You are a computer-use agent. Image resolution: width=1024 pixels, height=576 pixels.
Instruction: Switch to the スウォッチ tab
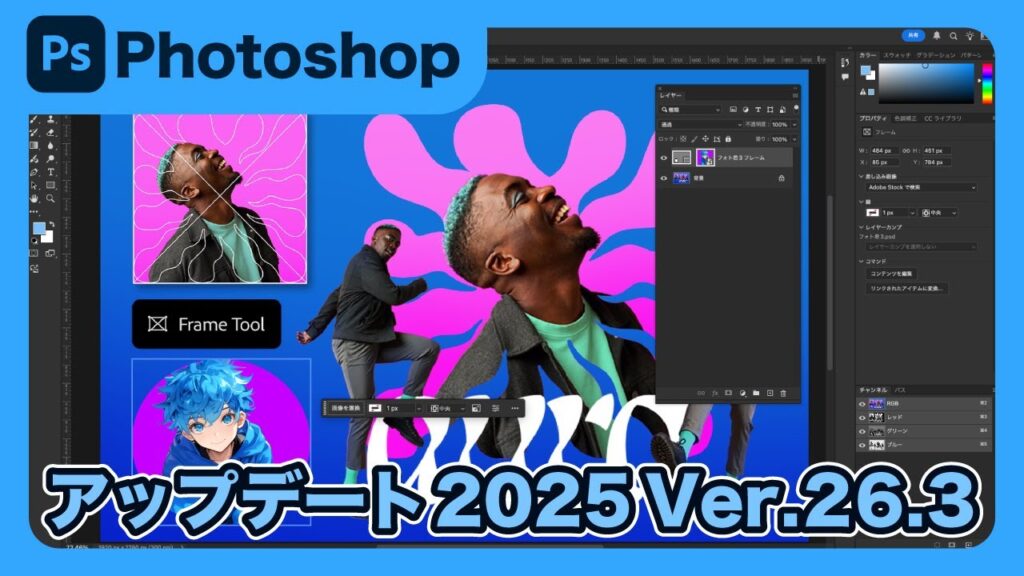tap(897, 56)
